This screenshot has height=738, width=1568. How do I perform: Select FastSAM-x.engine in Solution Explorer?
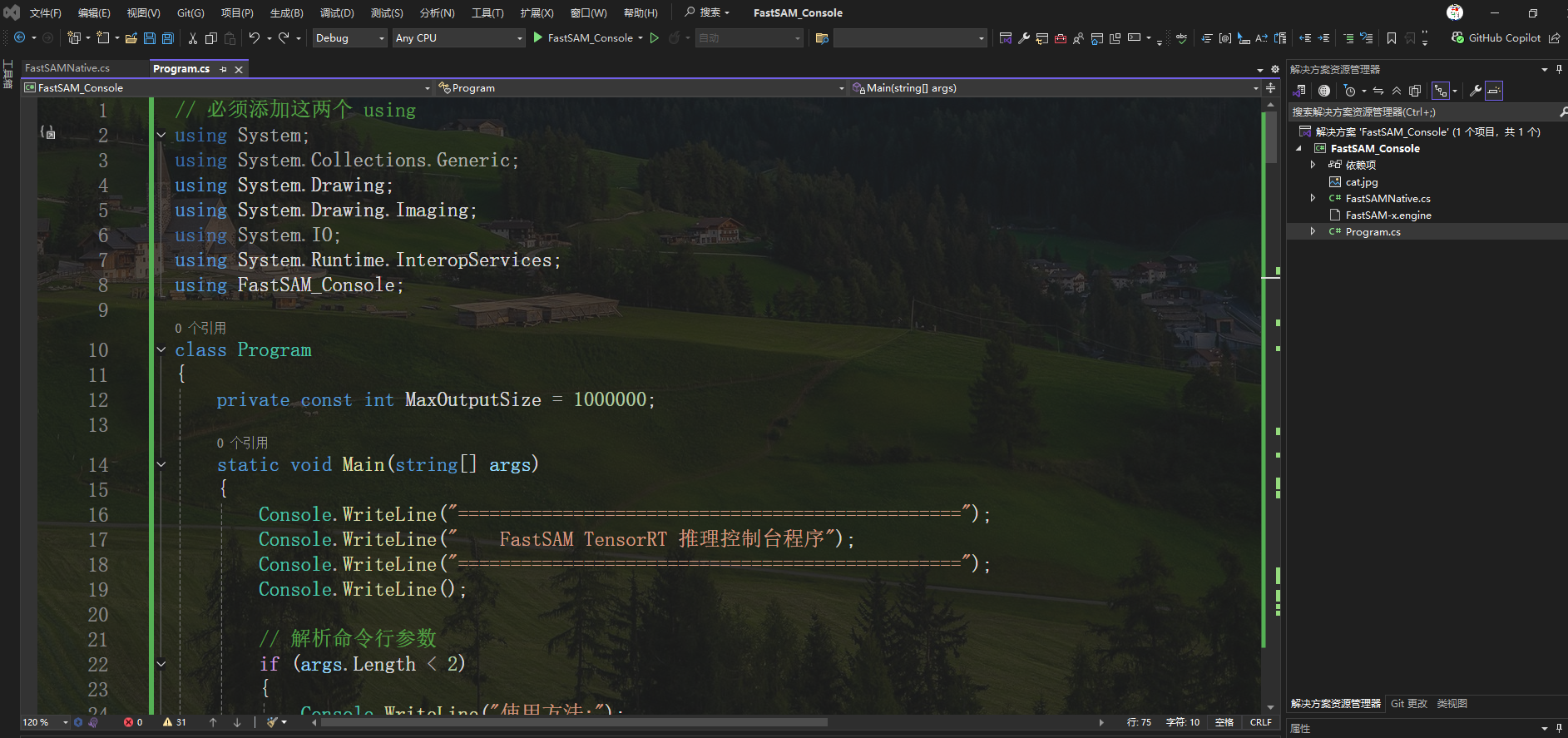click(1388, 215)
